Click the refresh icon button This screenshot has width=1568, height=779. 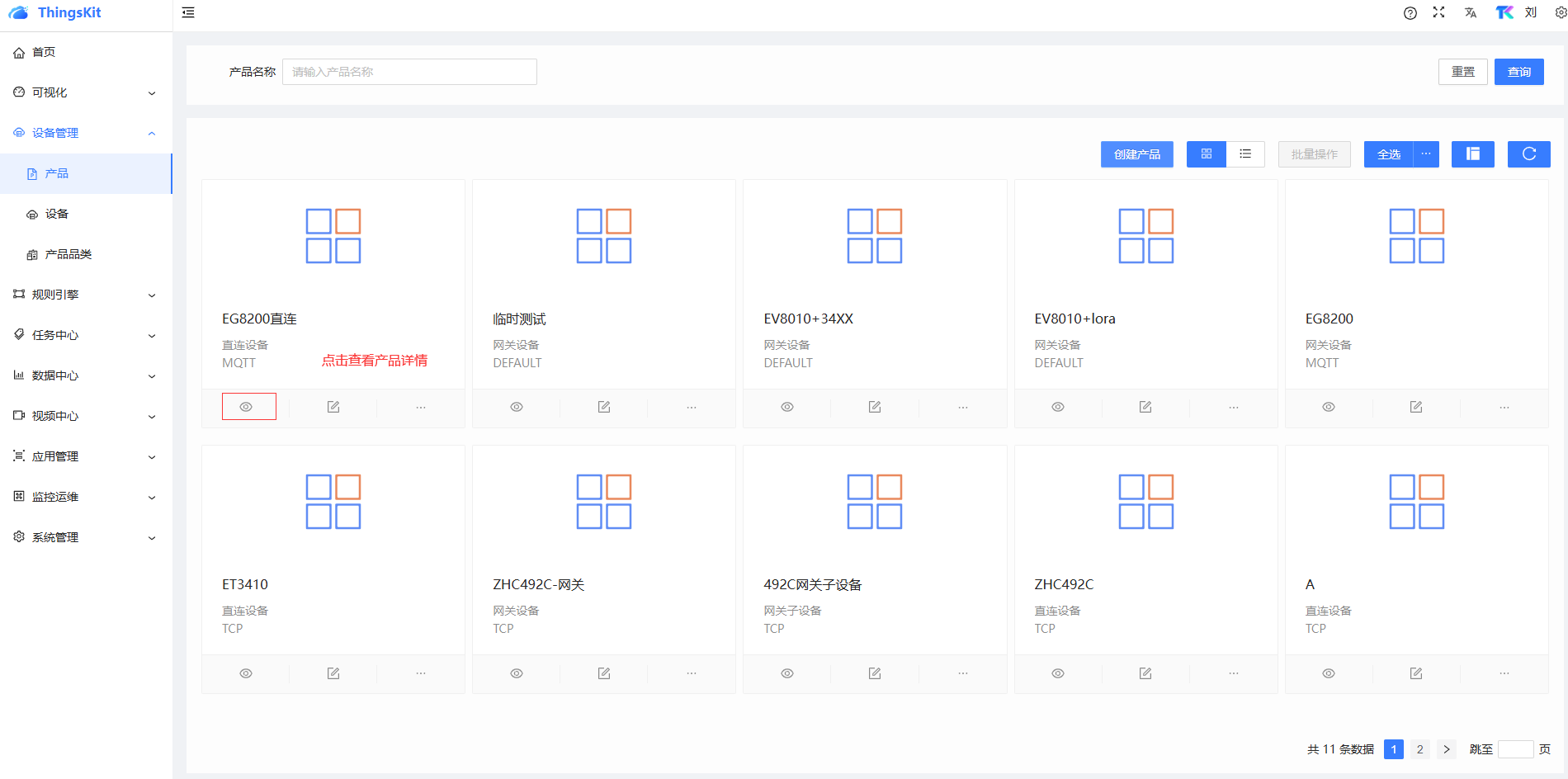(x=1528, y=154)
